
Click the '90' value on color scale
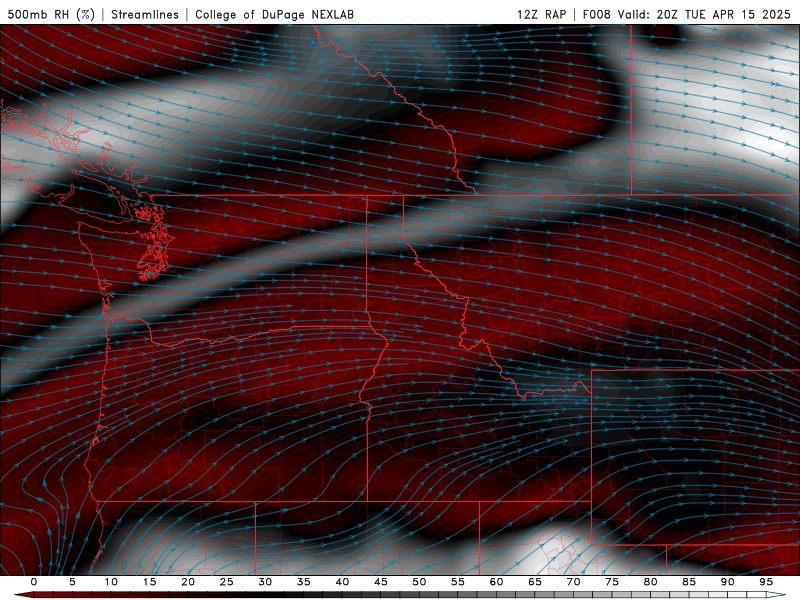(727, 582)
